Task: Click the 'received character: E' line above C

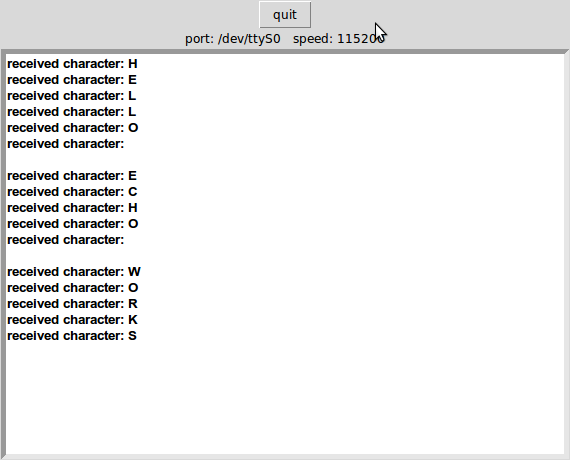Action: click(x=72, y=176)
